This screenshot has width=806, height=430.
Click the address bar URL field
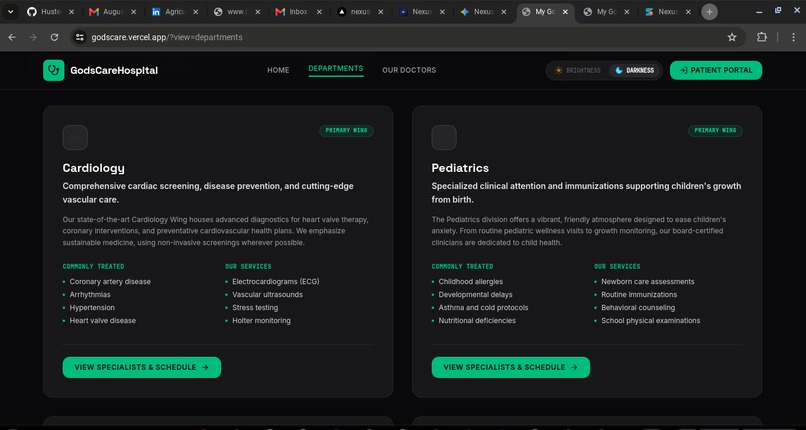(406, 37)
